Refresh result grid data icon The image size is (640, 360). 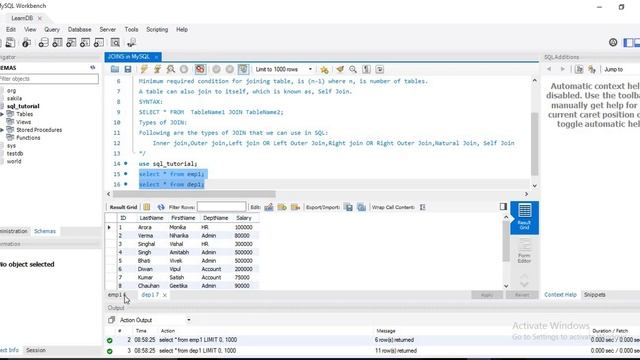tap(161, 207)
